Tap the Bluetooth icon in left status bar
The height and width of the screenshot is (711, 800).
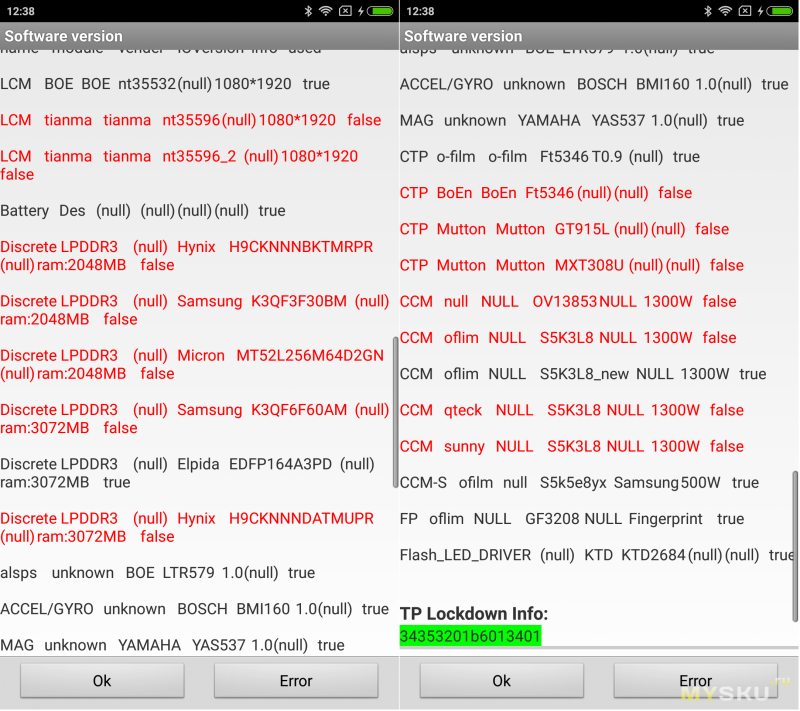(x=308, y=11)
